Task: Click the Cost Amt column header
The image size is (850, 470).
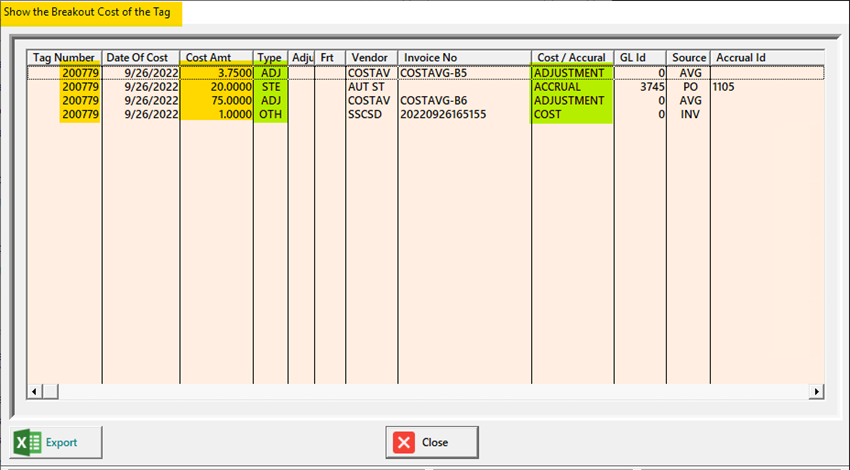Action: coord(215,58)
